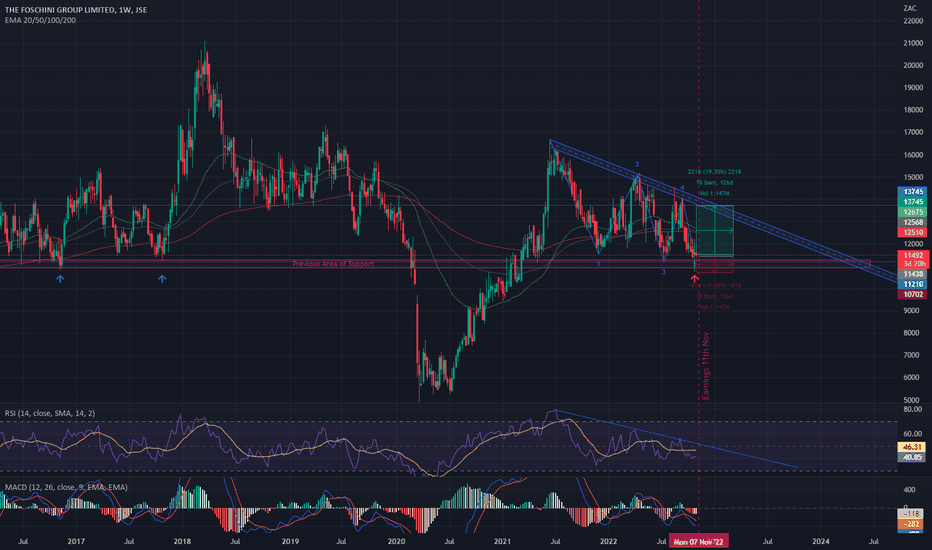
Task: Select the RSI (14, close, SMA, 14, 2) legend
Action: pos(50,413)
